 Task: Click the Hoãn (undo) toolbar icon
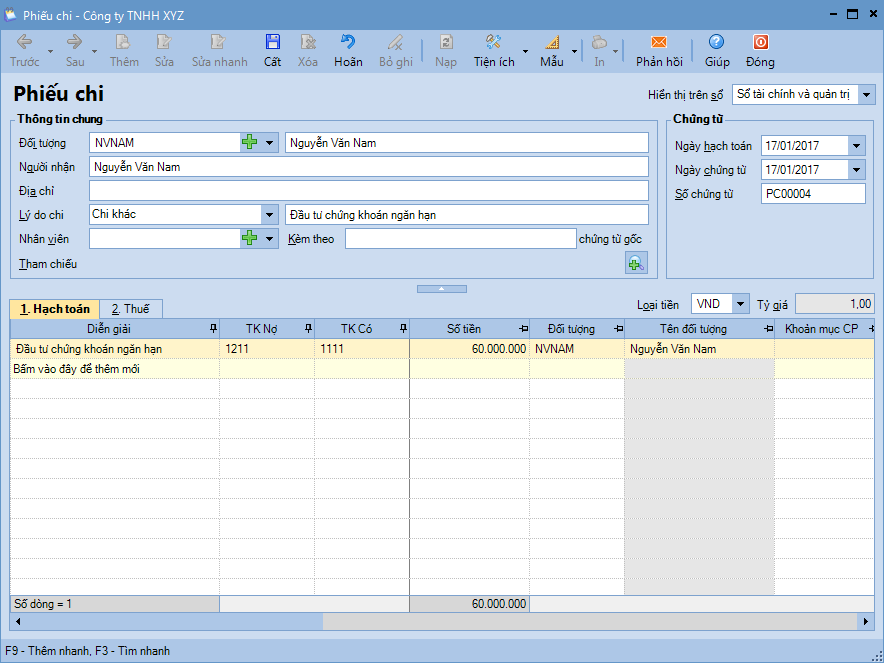(348, 43)
